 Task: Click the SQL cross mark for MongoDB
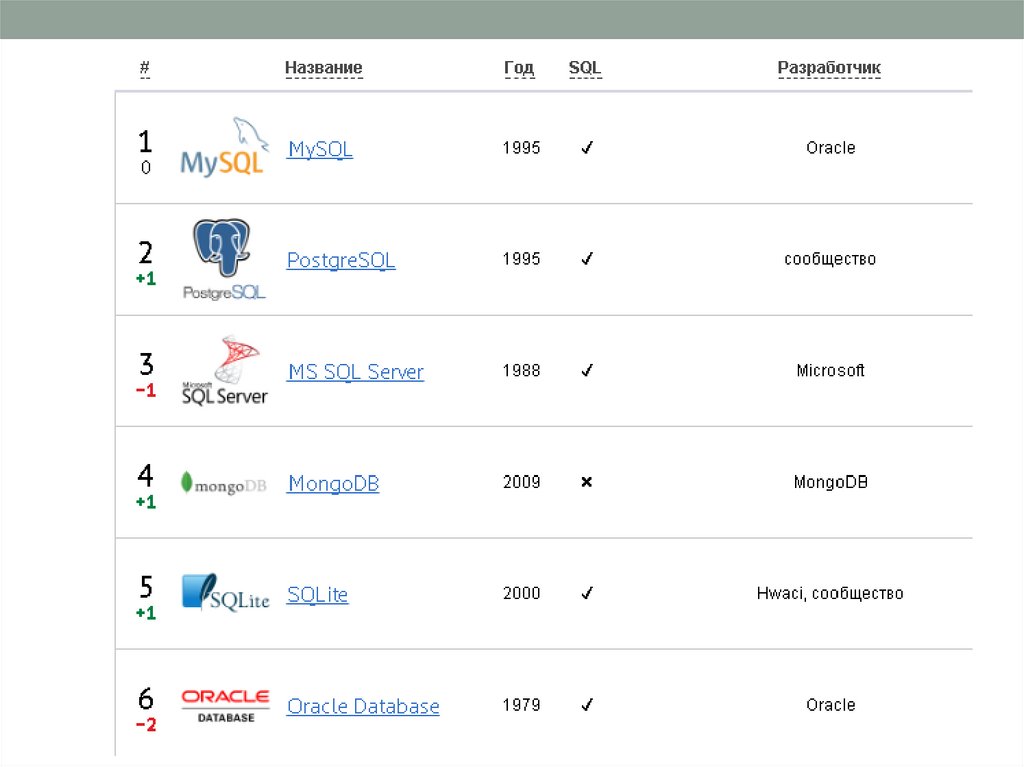pos(587,482)
